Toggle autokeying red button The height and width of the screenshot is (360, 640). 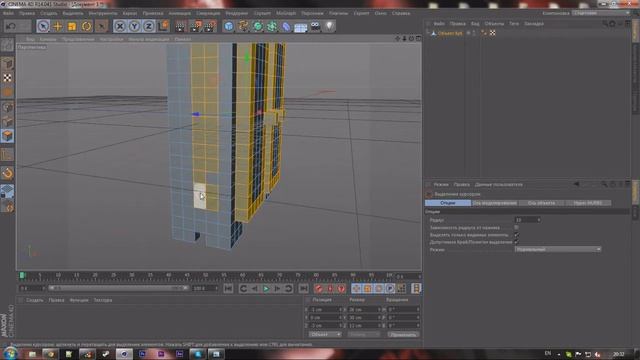[330, 289]
